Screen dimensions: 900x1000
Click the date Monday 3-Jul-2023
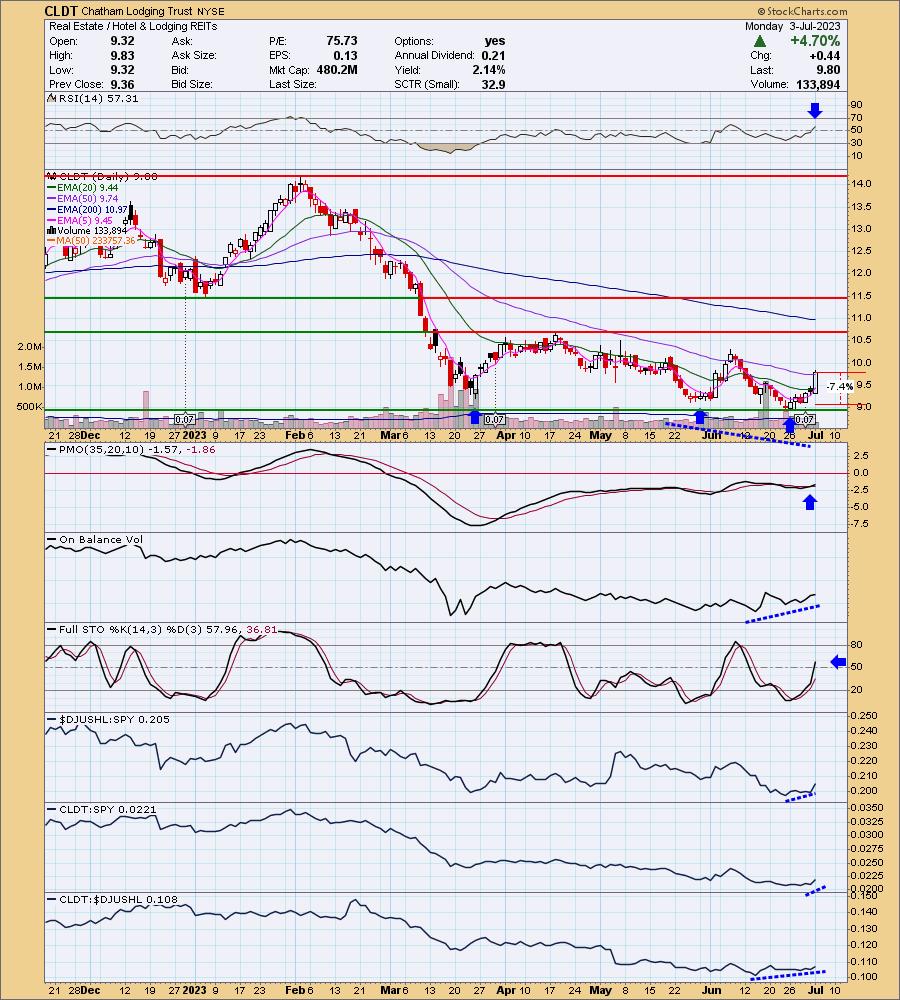[x=793, y=26]
